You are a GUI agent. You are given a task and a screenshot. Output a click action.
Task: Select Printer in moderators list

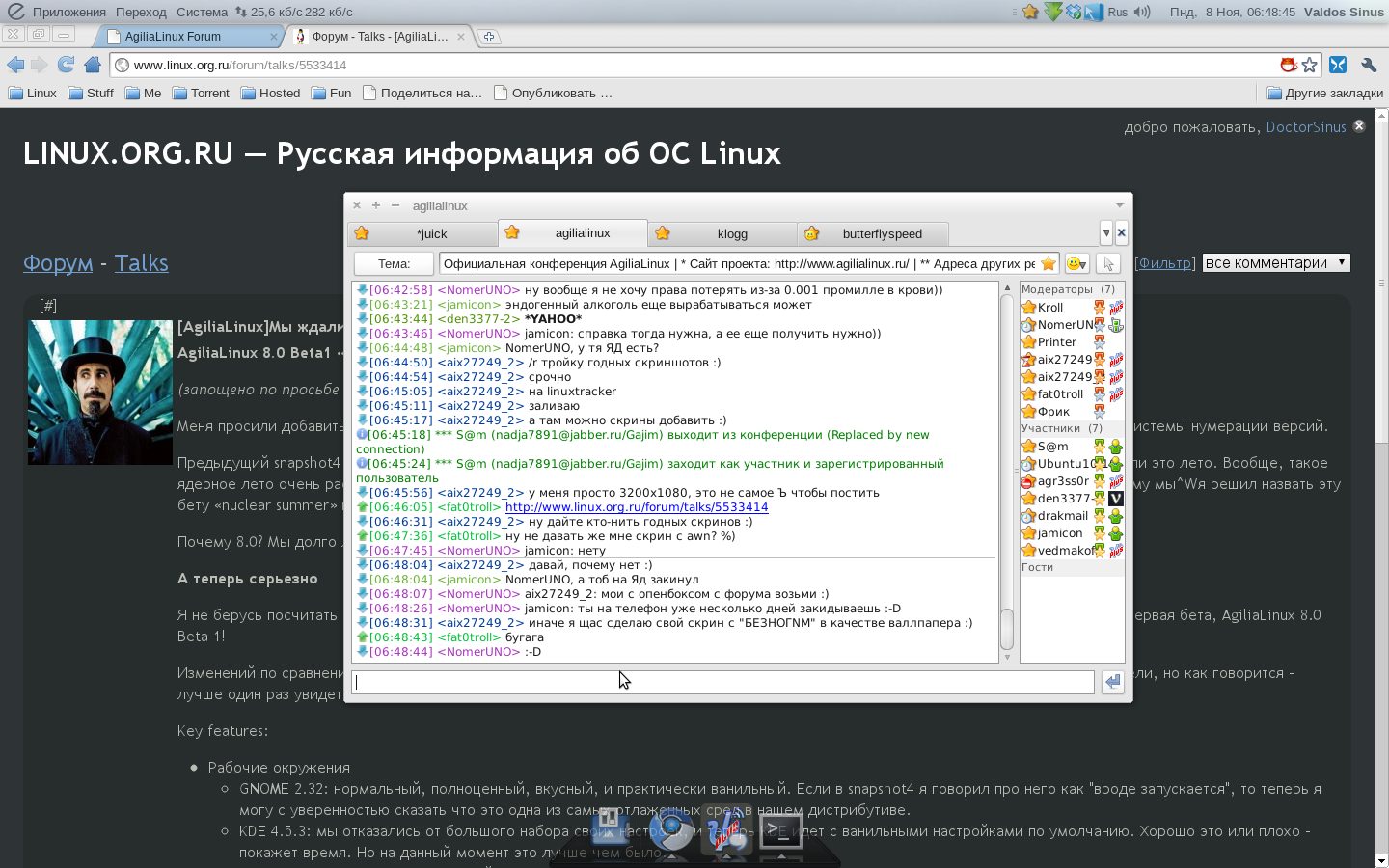click(x=1072, y=342)
